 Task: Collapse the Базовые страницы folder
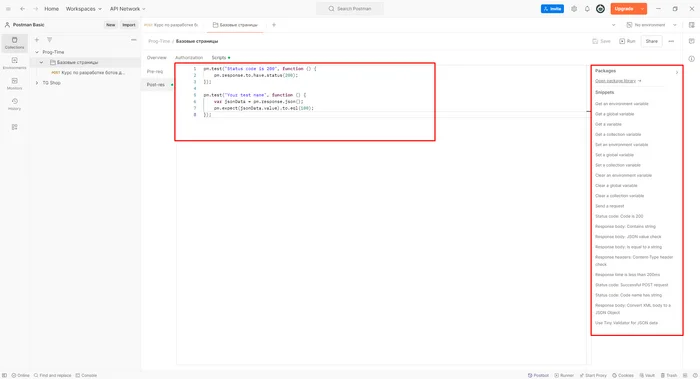coord(41,62)
